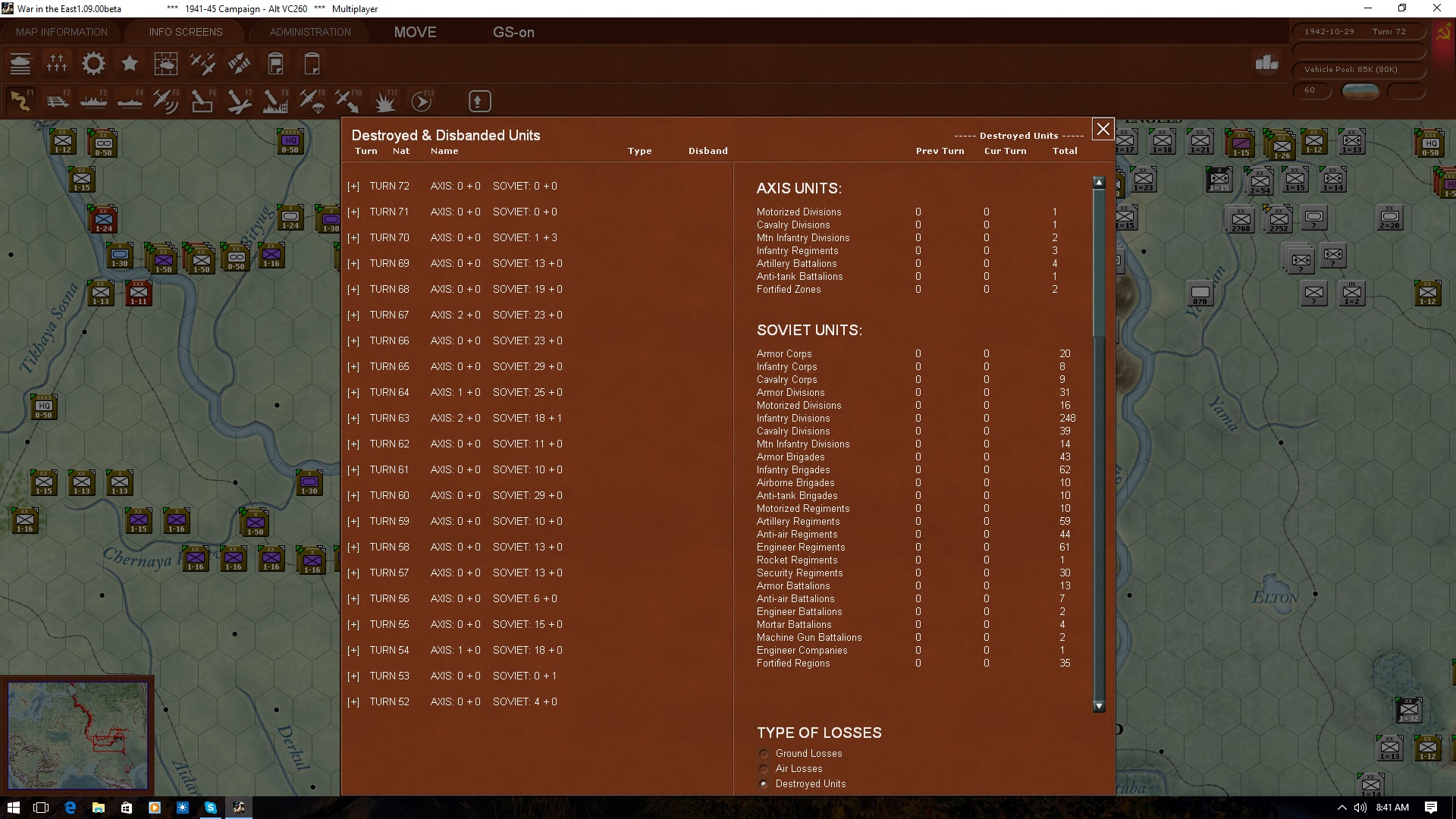The image size is (1456, 819).
Task: Expand the TURN 67 row
Action: [353, 315]
